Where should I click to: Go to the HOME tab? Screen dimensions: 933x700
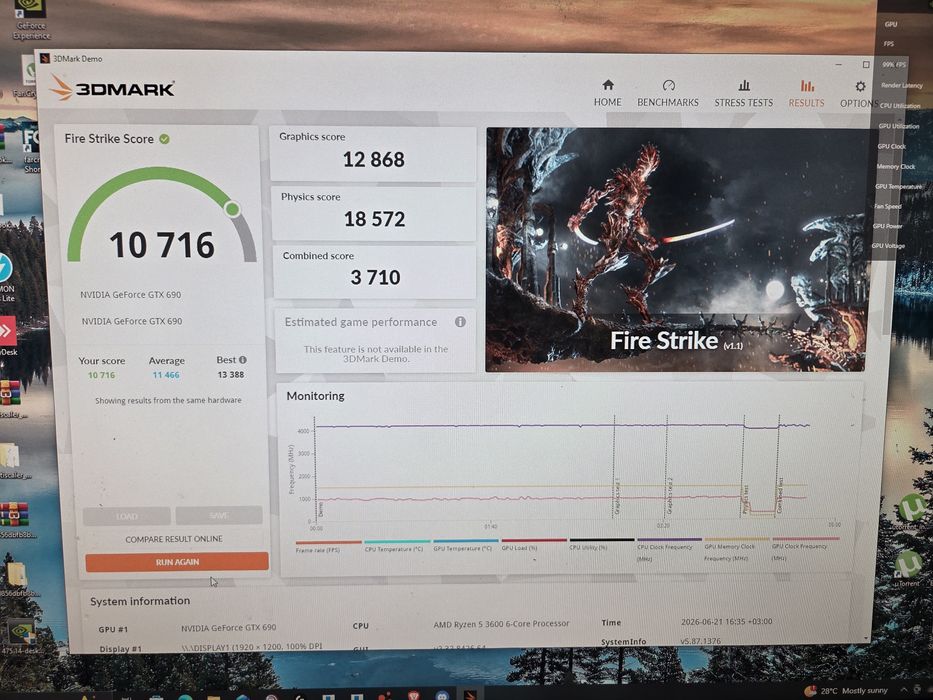coord(608,93)
